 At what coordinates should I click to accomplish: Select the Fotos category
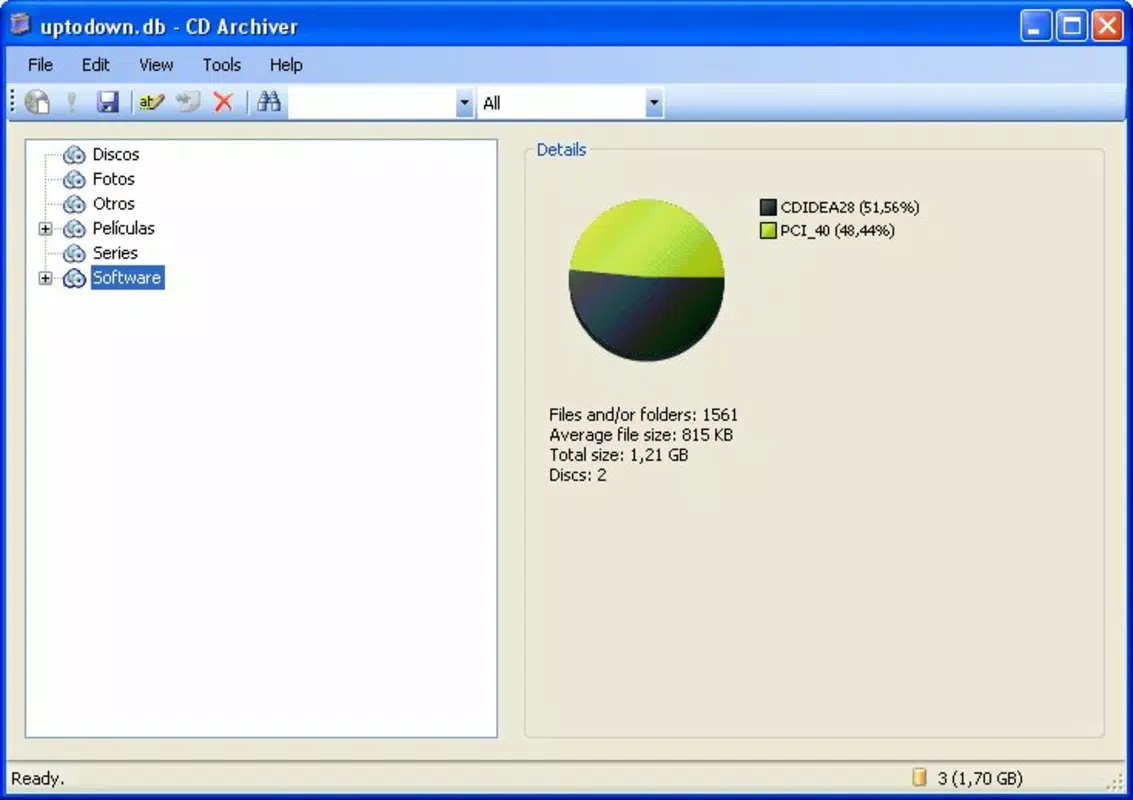pos(113,179)
